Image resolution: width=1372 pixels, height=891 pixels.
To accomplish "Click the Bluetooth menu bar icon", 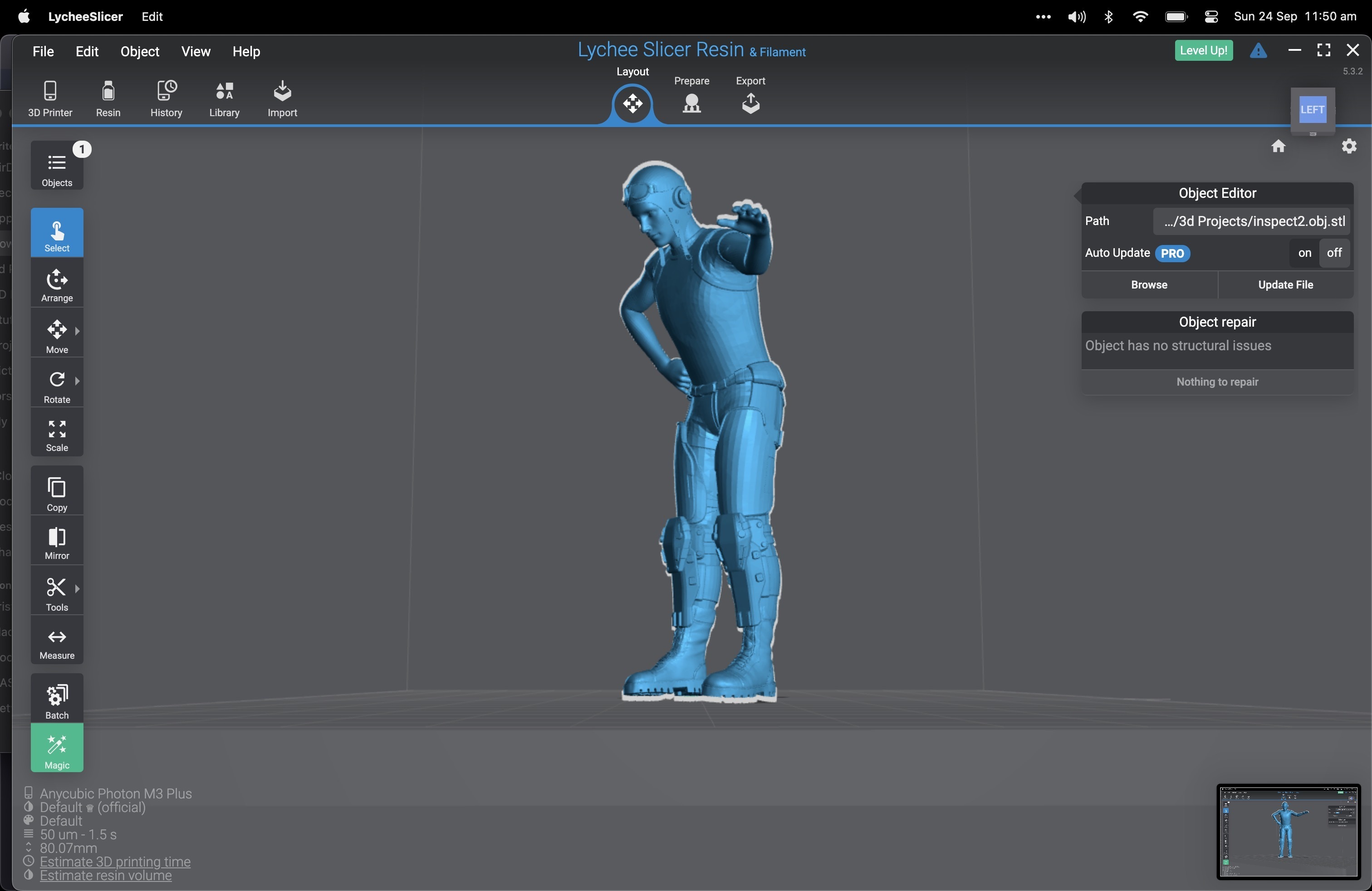I will pyautogui.click(x=1108, y=17).
